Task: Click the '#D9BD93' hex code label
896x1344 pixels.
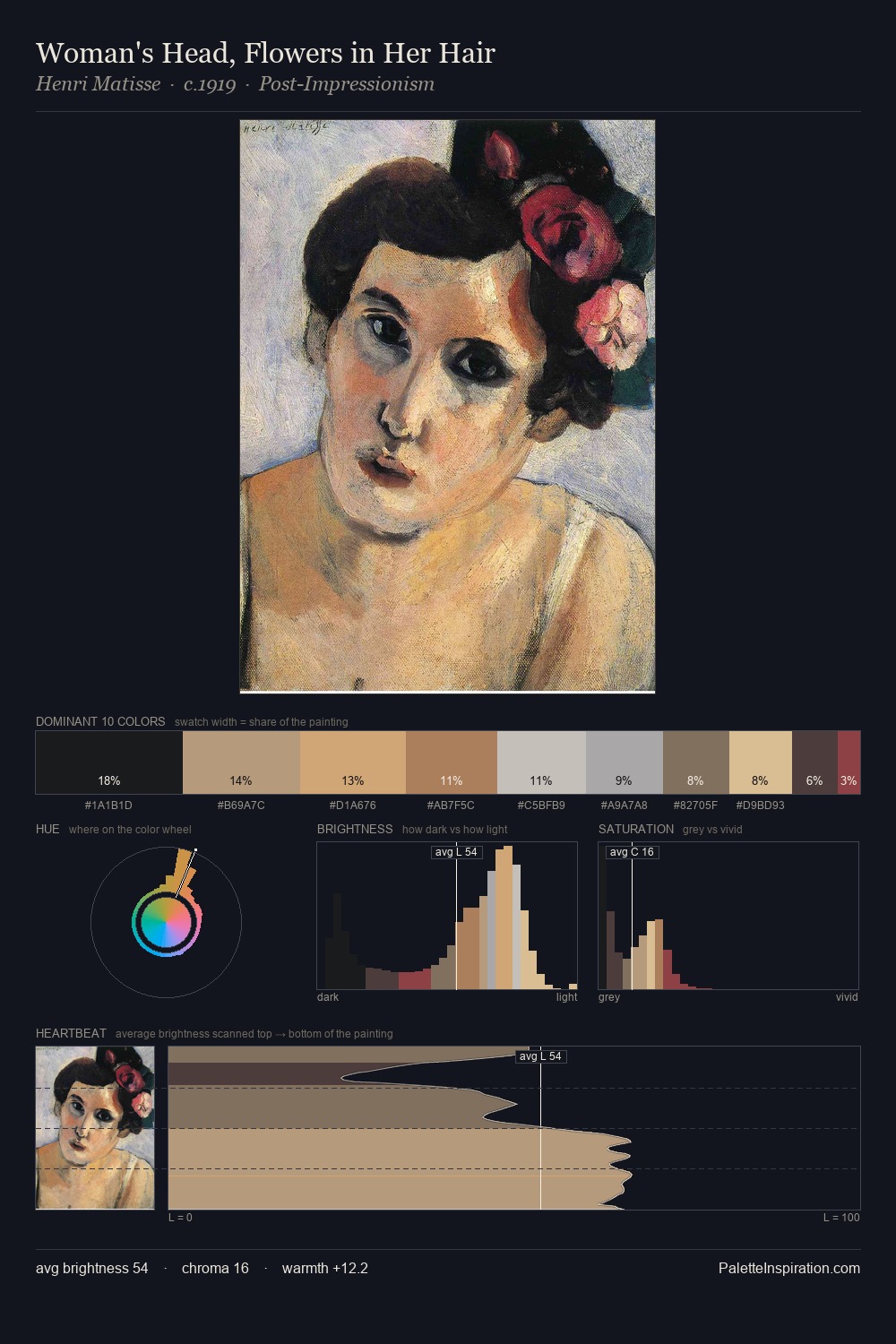Action: coord(760,806)
